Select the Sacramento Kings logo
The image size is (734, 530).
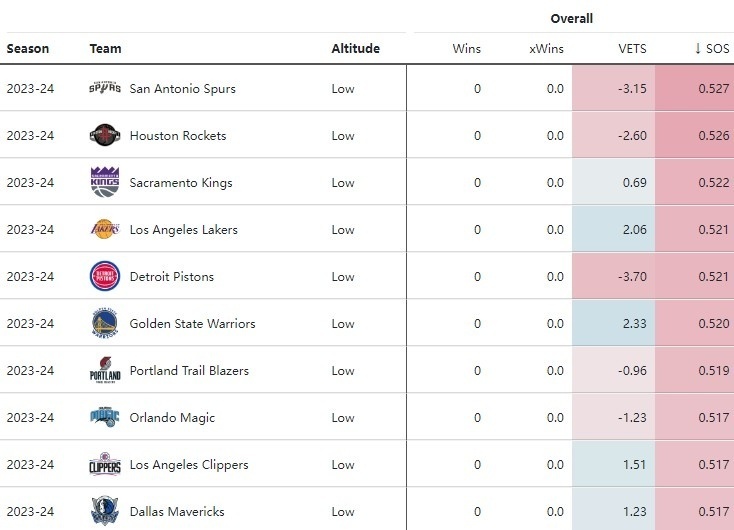105,182
